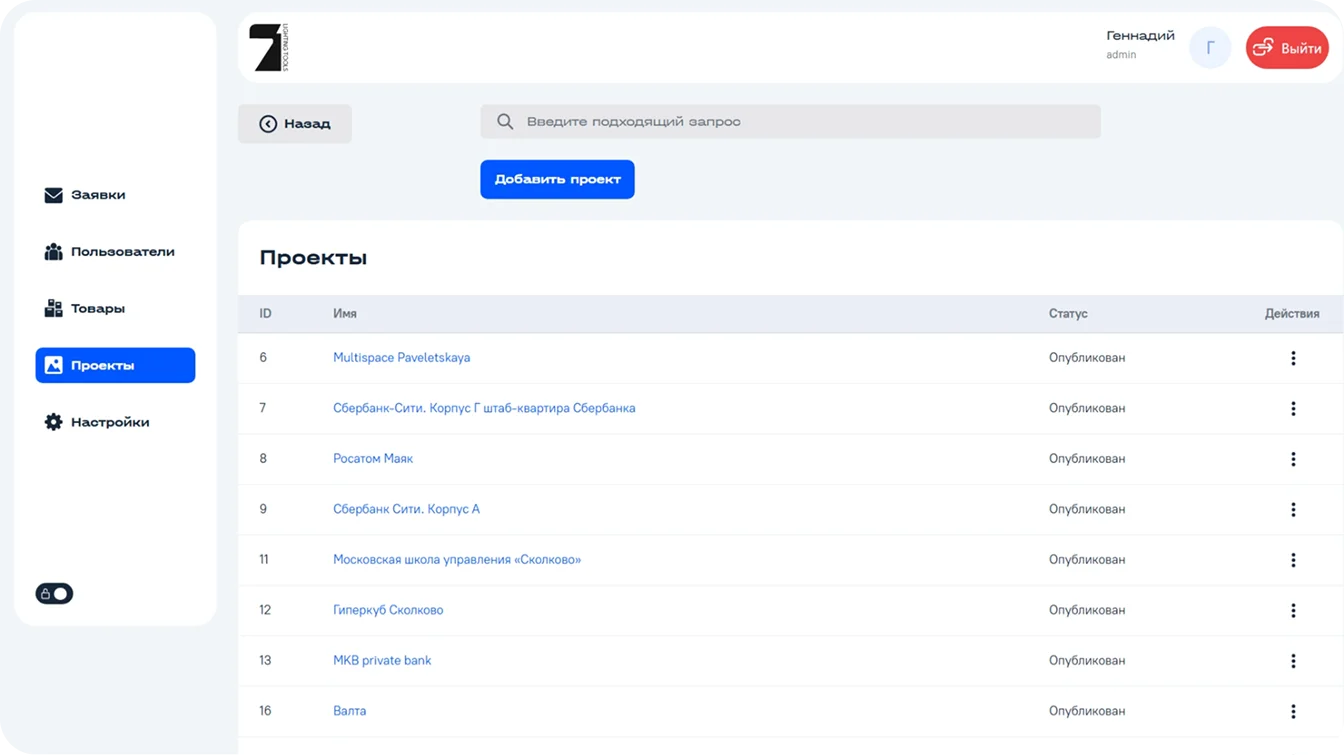Open the Валта project link

pyautogui.click(x=349, y=711)
